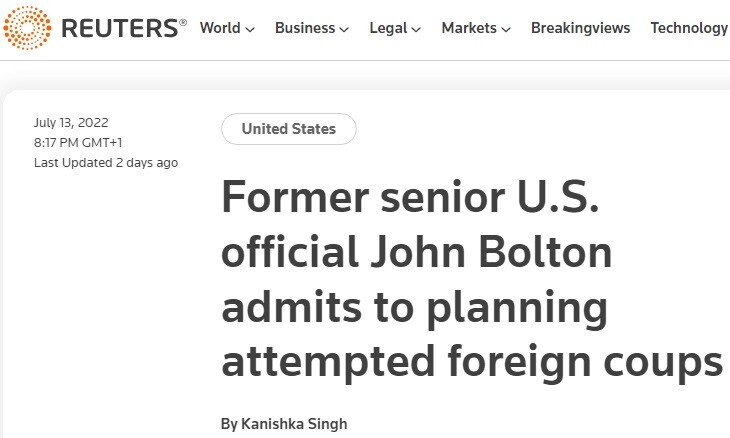Open the Markets menu
The height and width of the screenshot is (438, 730).
click(469, 28)
